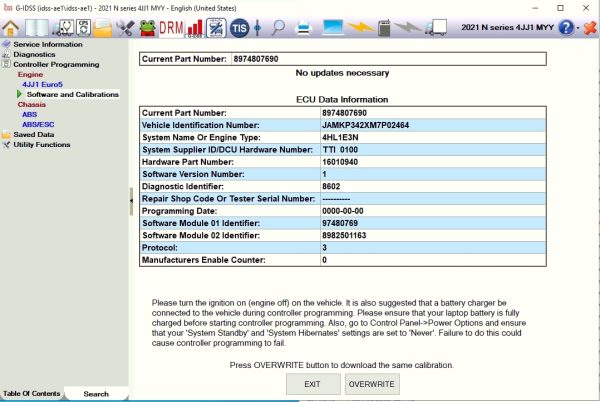Switch to the Search tab
The image size is (600, 402).
(96, 394)
